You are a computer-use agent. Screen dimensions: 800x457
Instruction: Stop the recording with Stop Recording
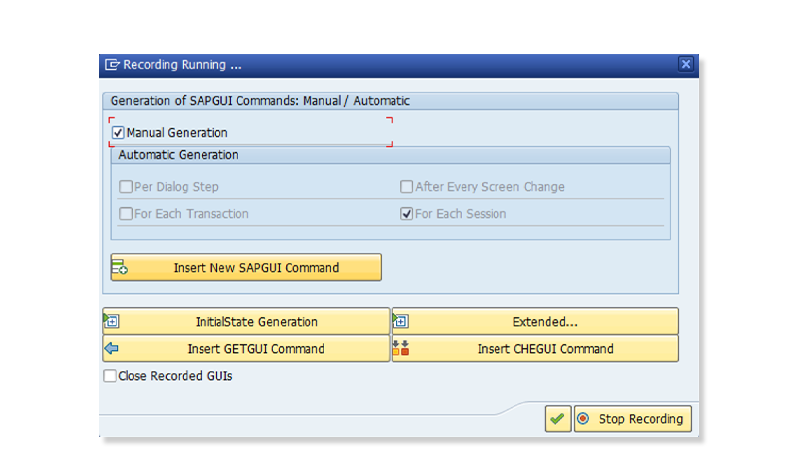pos(633,419)
